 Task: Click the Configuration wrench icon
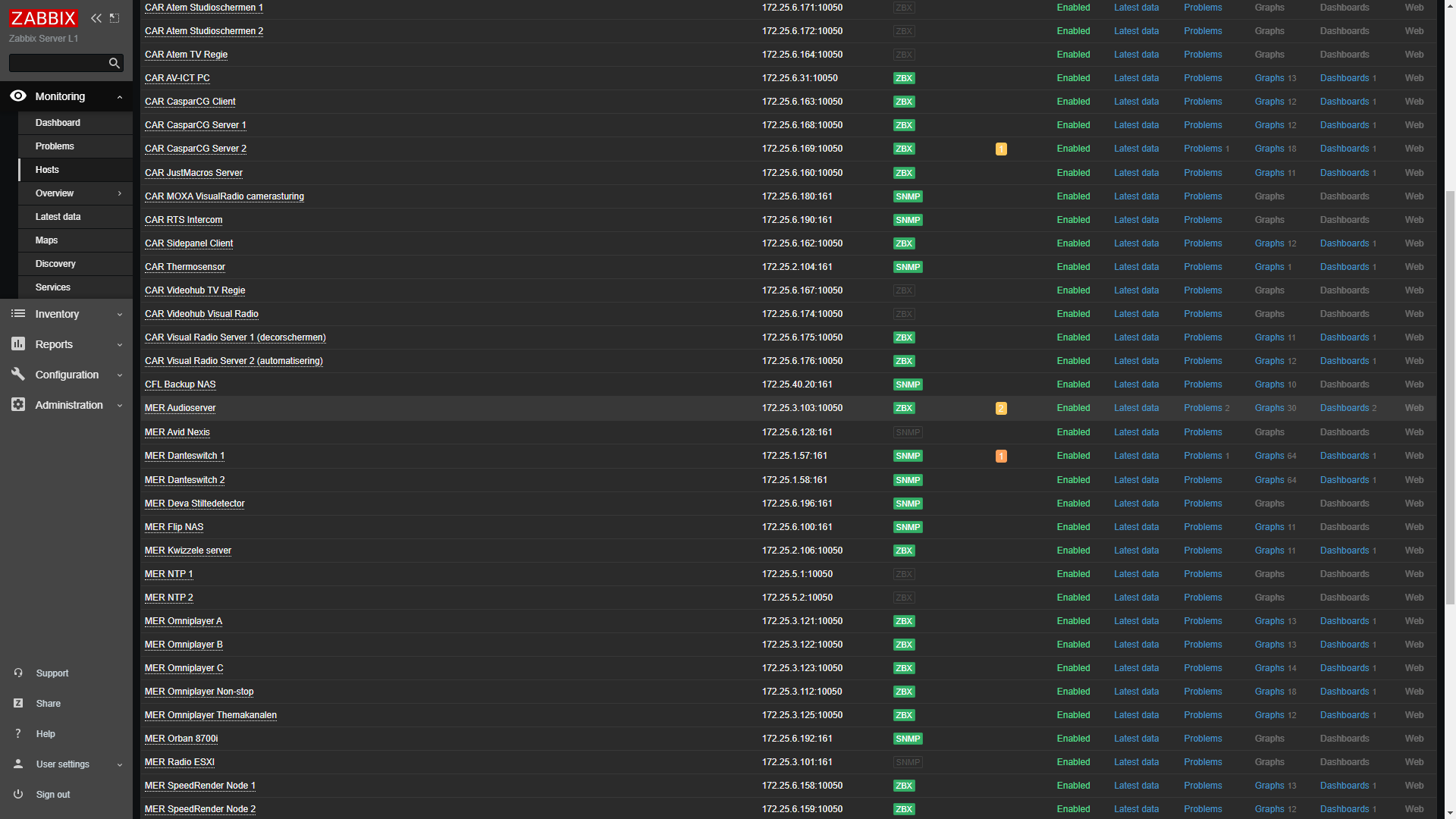tap(18, 375)
